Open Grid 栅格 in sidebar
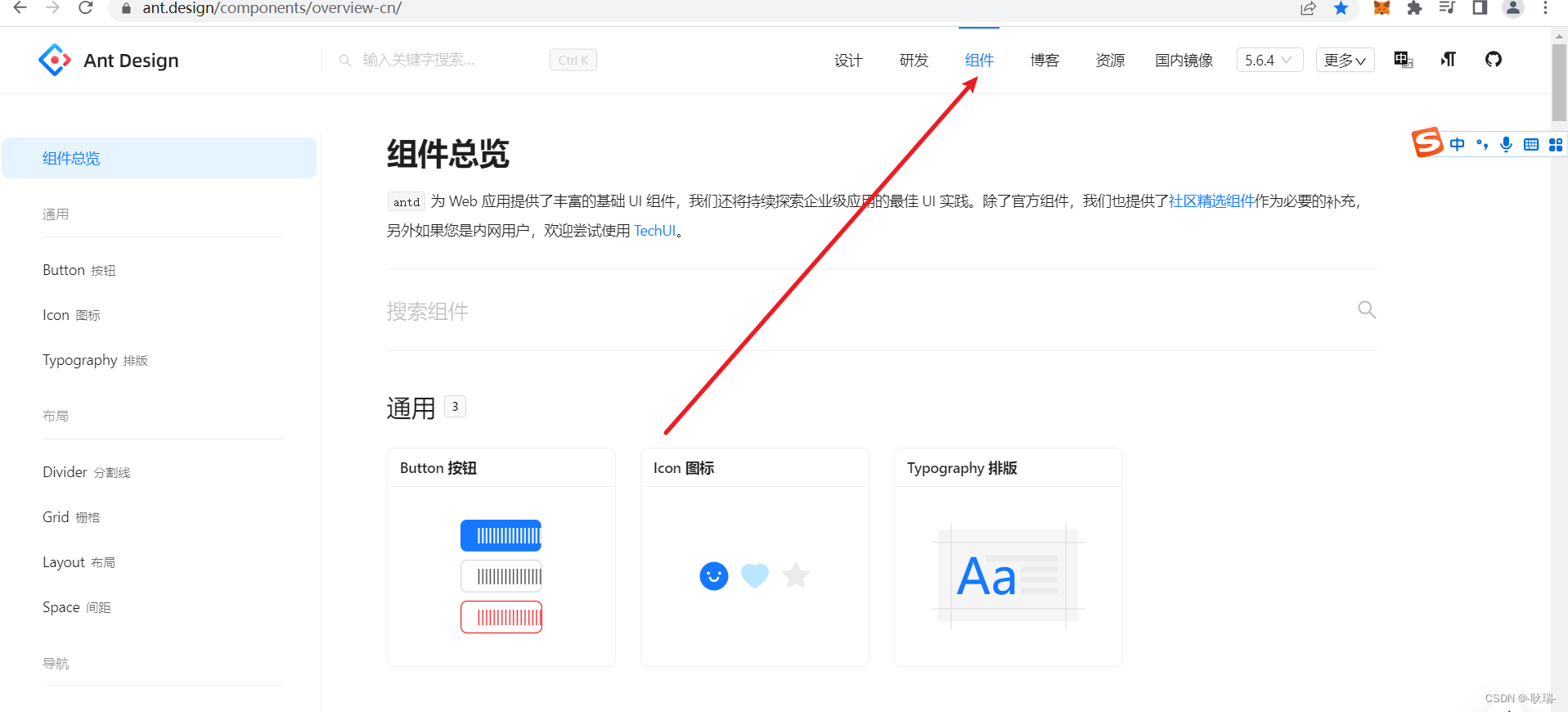Screen dimensions: 1568x712 [x=71, y=517]
